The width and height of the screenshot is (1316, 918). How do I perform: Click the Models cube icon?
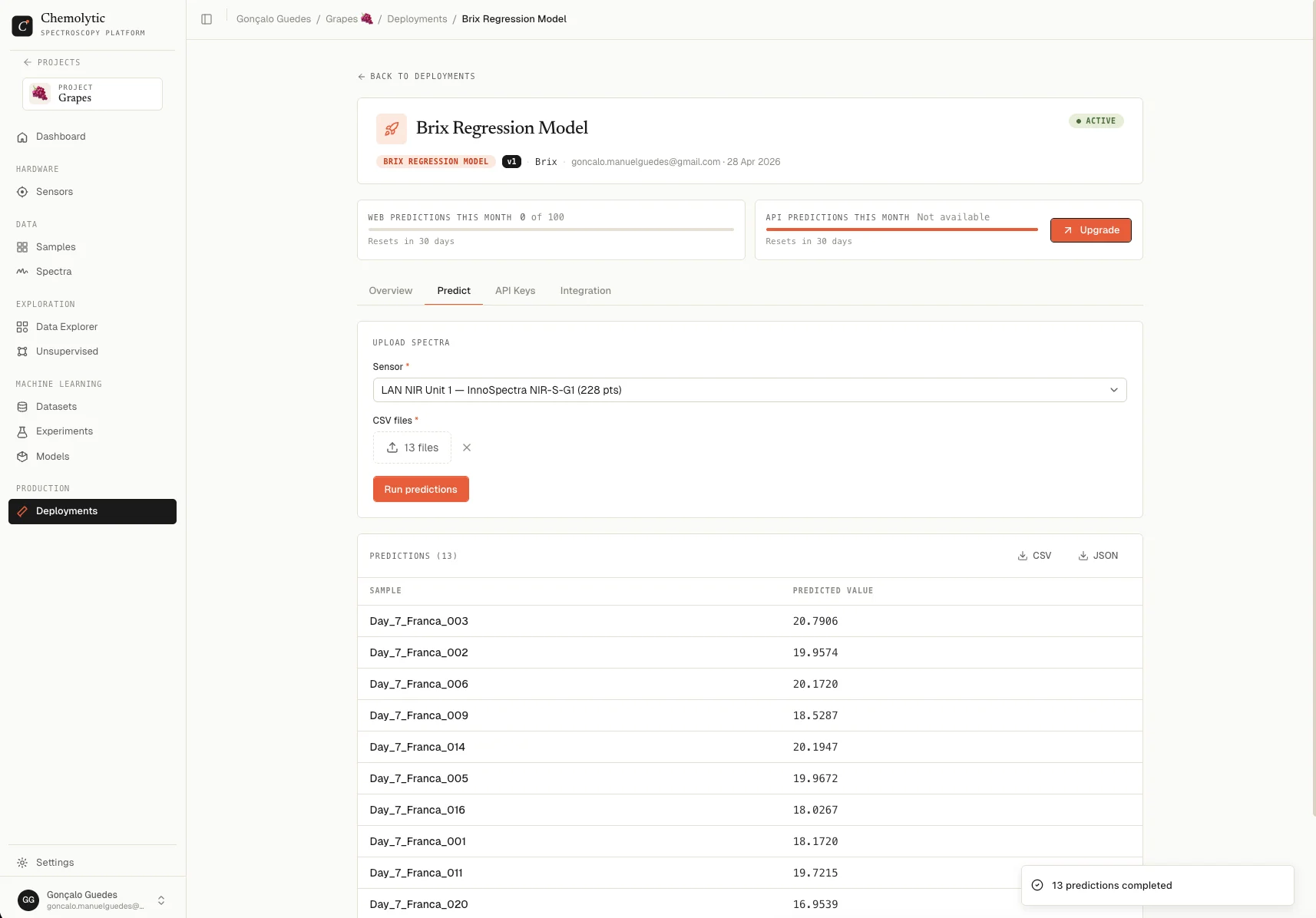22,457
